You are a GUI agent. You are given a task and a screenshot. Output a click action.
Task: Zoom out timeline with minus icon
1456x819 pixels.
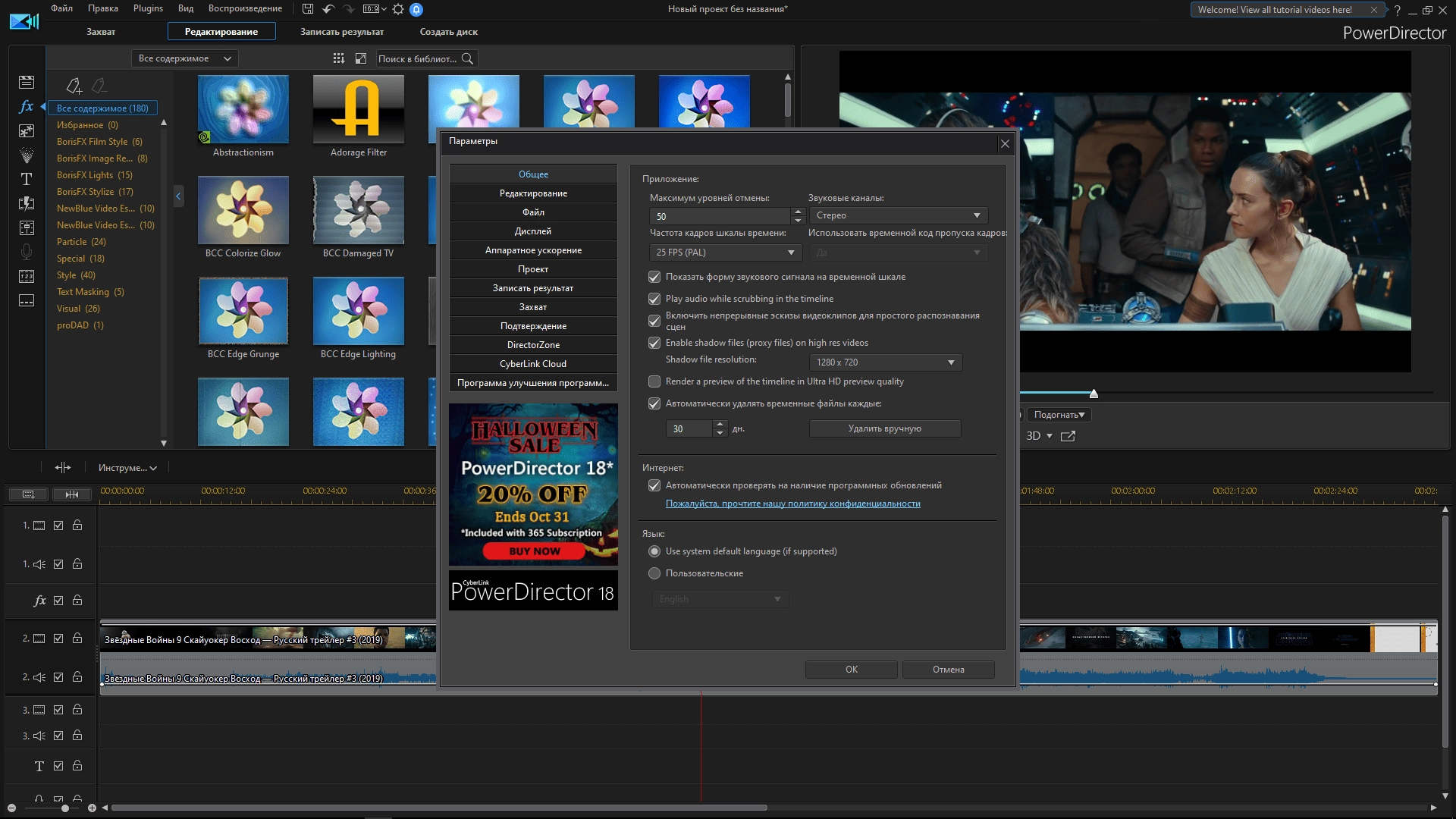11,808
